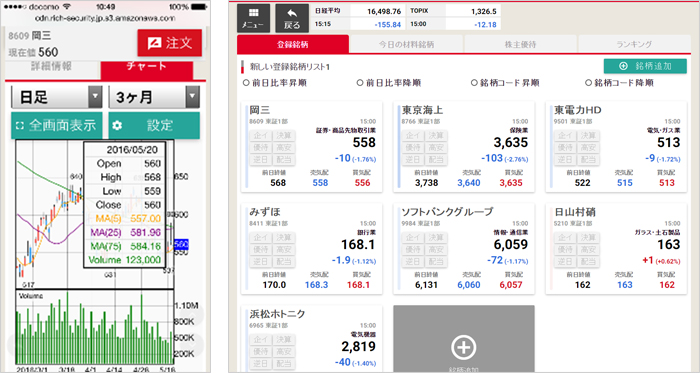Open the 3ヶ月 period dropdown
Screen dimensions: 700x373
154,97
